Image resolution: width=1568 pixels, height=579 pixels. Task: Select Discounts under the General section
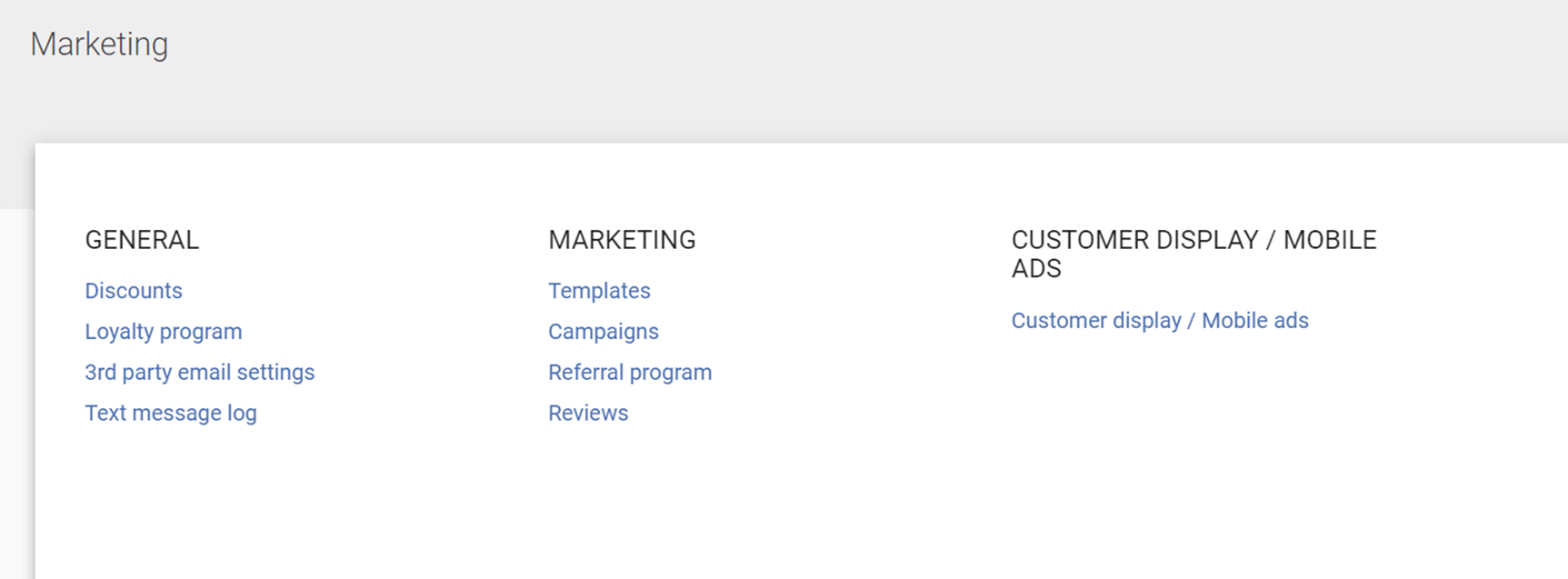pyautogui.click(x=134, y=291)
